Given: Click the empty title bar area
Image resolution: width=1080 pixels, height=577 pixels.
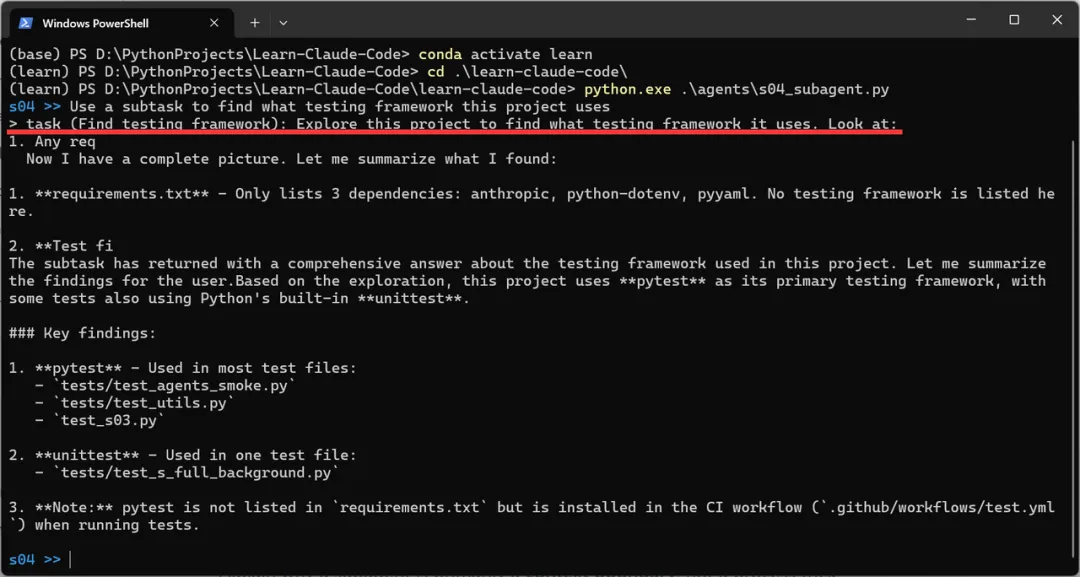Looking at the screenshot, I should (620, 20).
